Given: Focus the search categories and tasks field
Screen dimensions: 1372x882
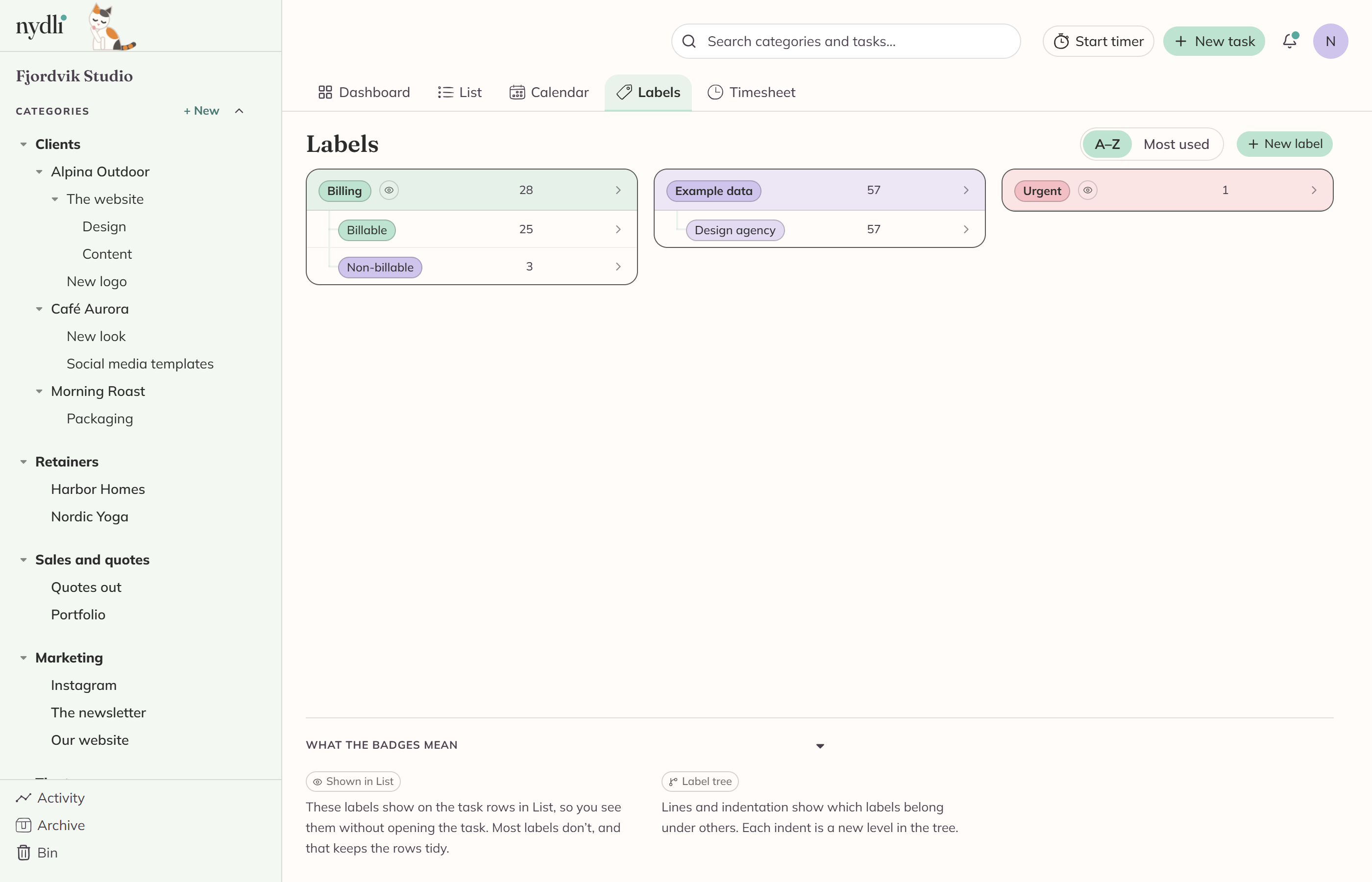Looking at the screenshot, I should [x=846, y=41].
